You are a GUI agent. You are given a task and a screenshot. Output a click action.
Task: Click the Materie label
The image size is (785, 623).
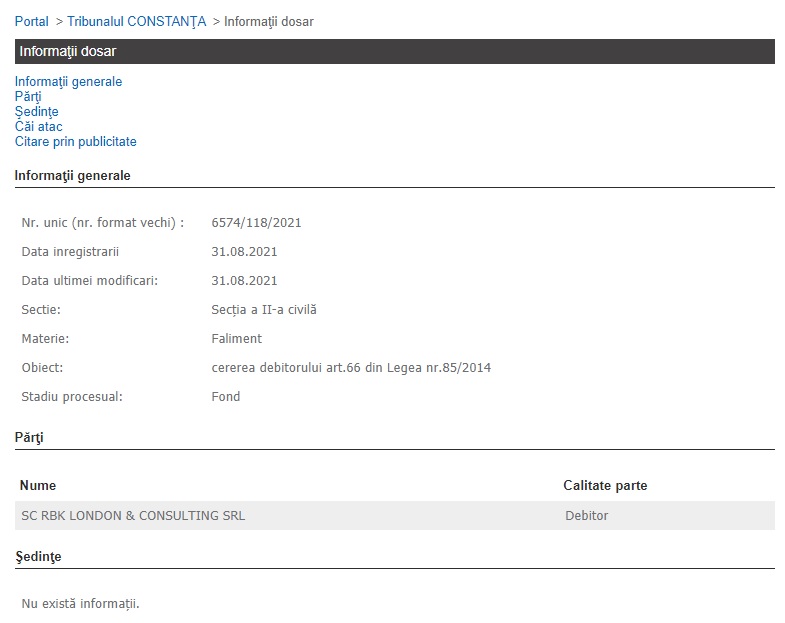pos(45,339)
